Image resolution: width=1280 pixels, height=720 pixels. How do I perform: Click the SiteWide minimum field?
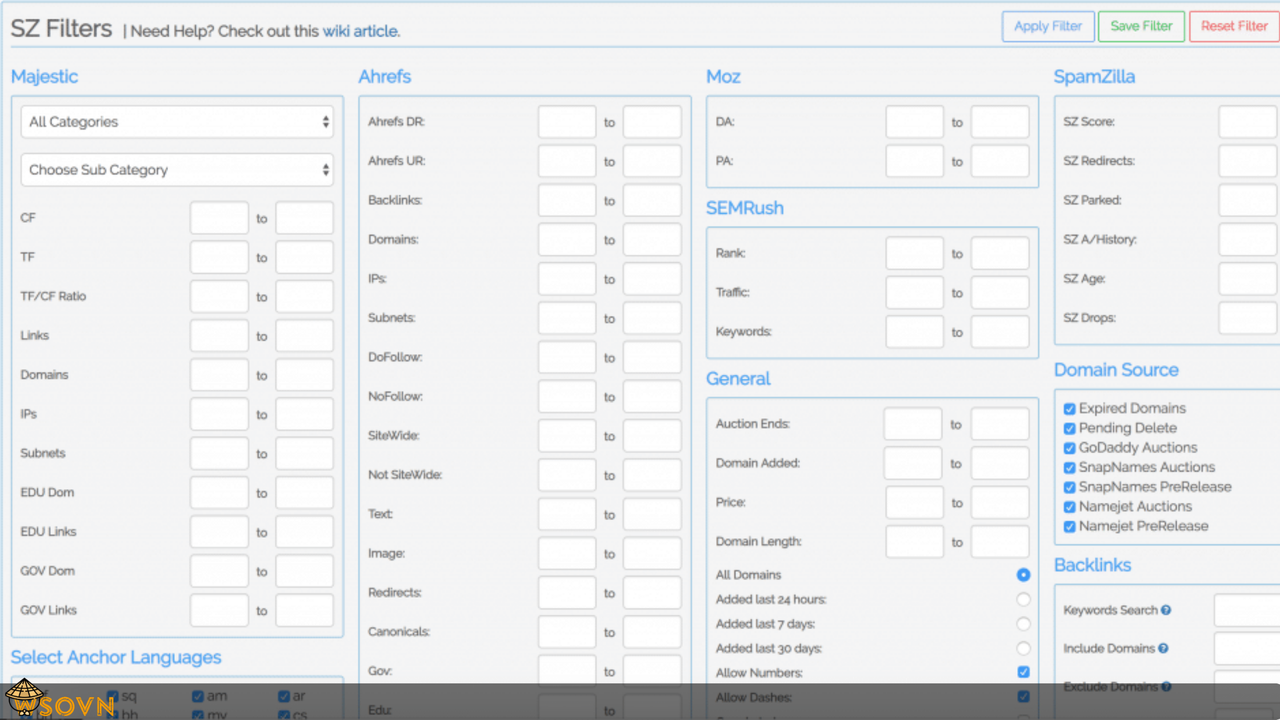pos(567,436)
